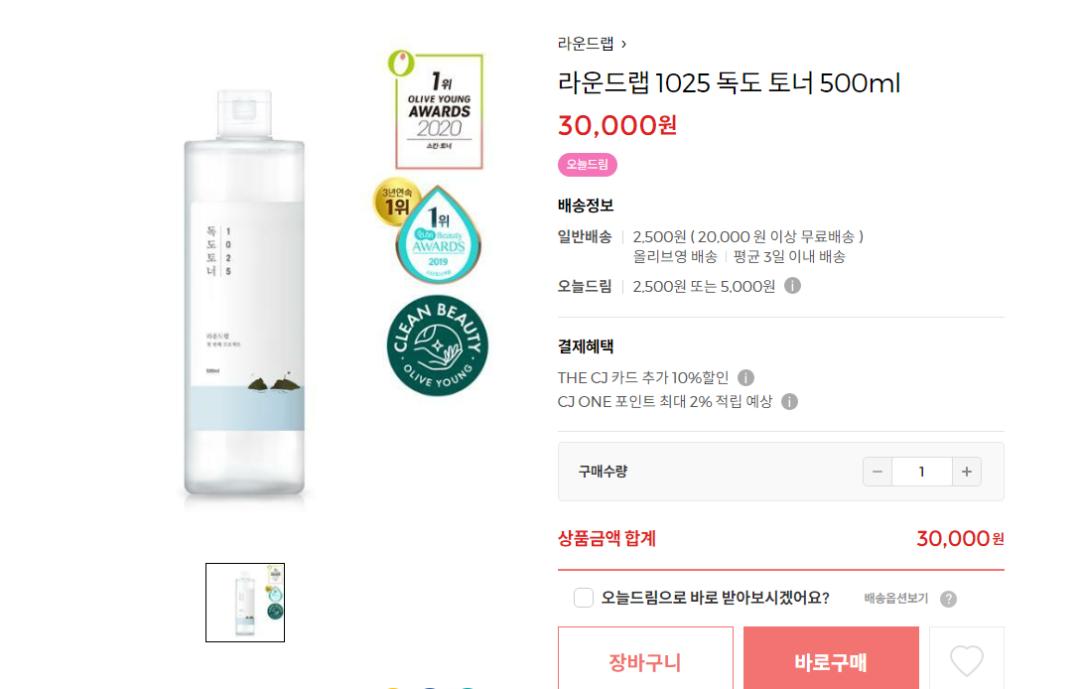Image resolution: width=1080 pixels, height=689 pixels.
Task: Expand 배송옵션보기 delivery options
Action: [x=896, y=598]
